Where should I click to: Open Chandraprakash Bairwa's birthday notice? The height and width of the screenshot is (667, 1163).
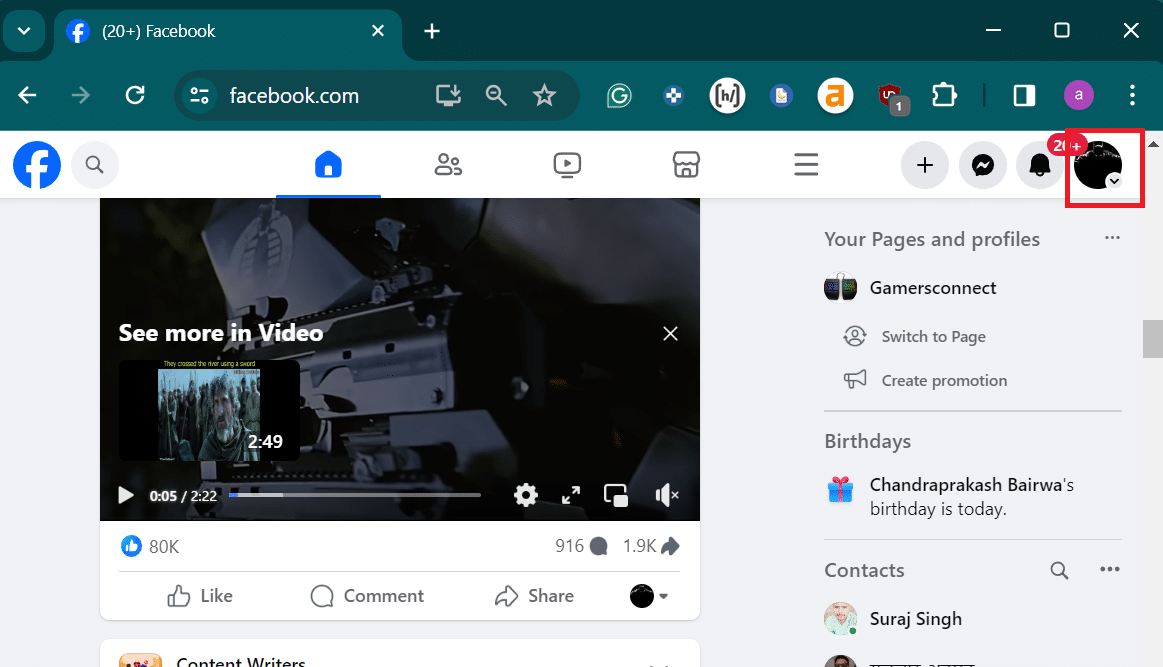[949, 496]
